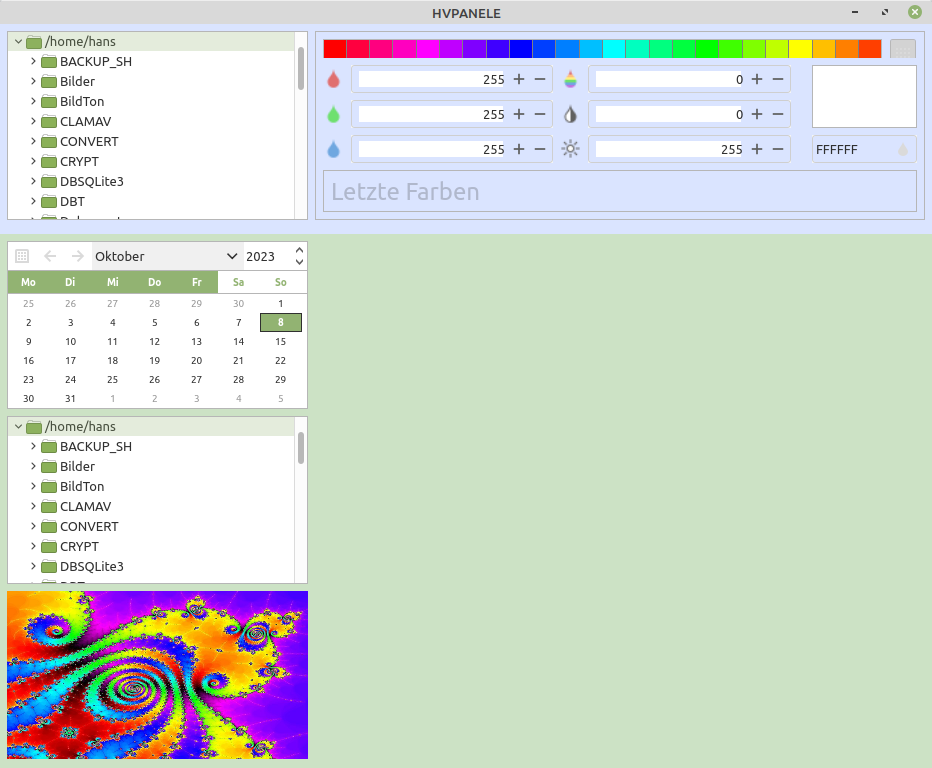Collapse /home/hans in the lower file tree
The width and height of the screenshot is (932, 768).
tap(18, 427)
